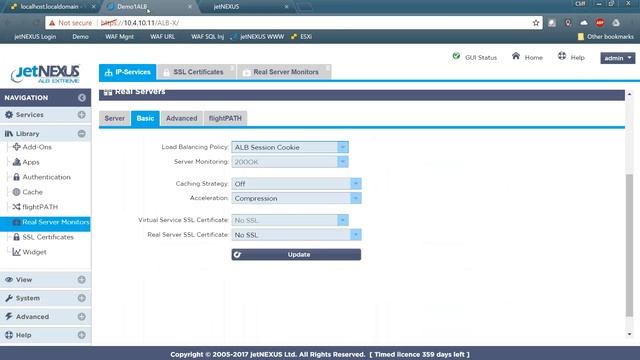The width and height of the screenshot is (640, 360).
Task: Select the Advanced sub-tab
Action: point(182,118)
